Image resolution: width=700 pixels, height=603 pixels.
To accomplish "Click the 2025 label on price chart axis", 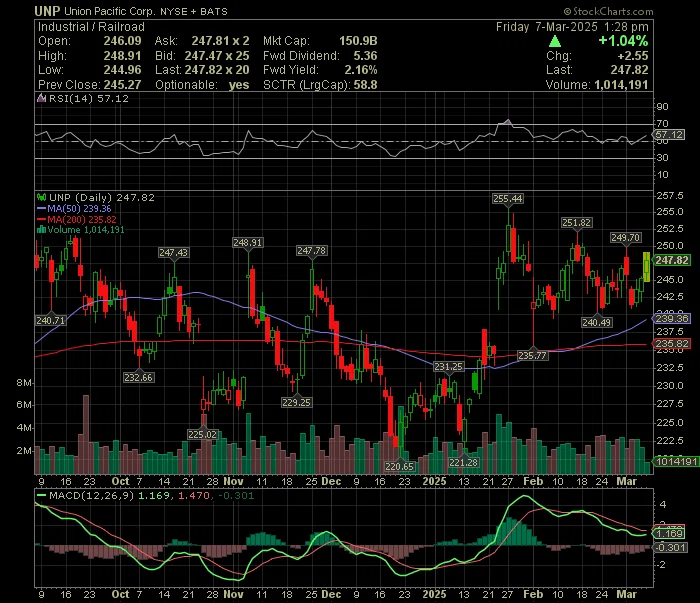I will tap(434, 481).
